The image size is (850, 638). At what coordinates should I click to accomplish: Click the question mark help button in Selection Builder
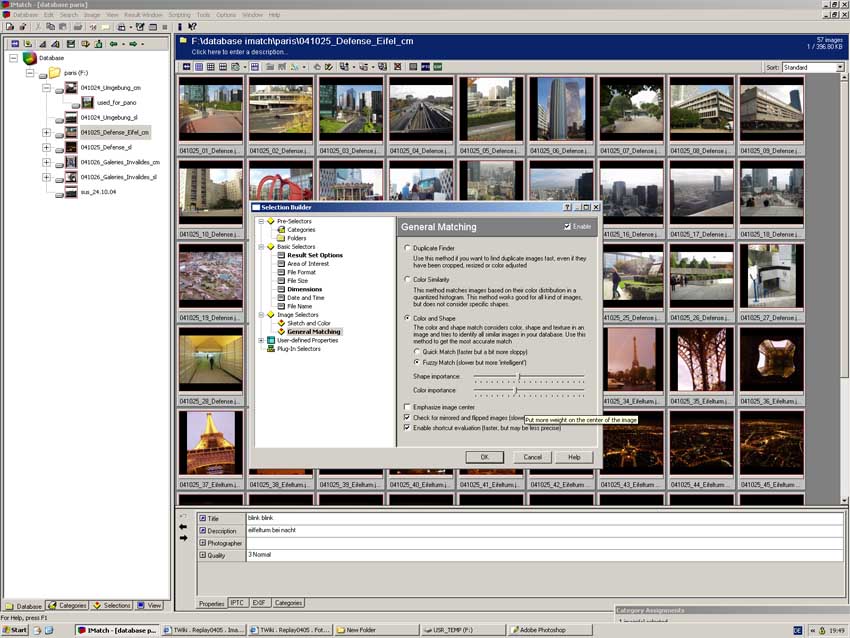(567, 207)
